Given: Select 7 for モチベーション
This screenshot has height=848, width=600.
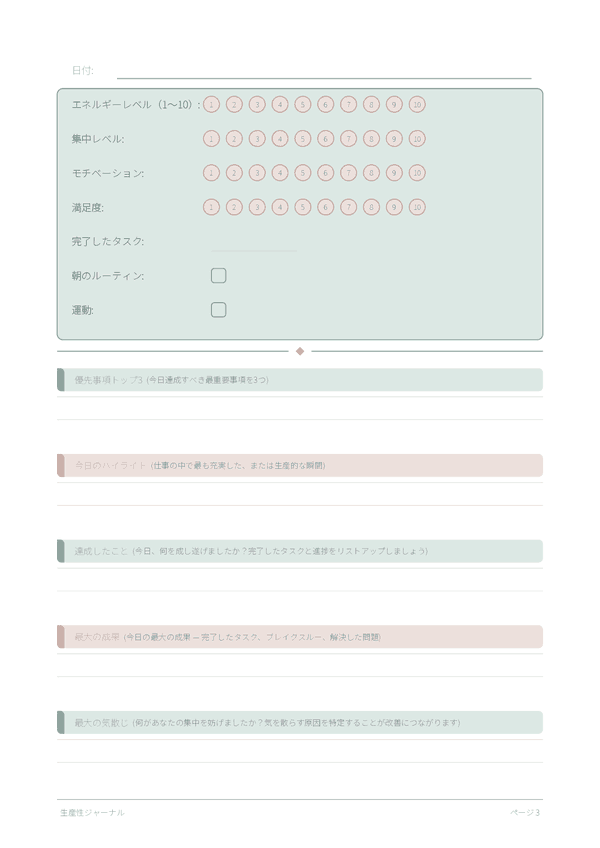Looking at the screenshot, I should [x=348, y=173].
